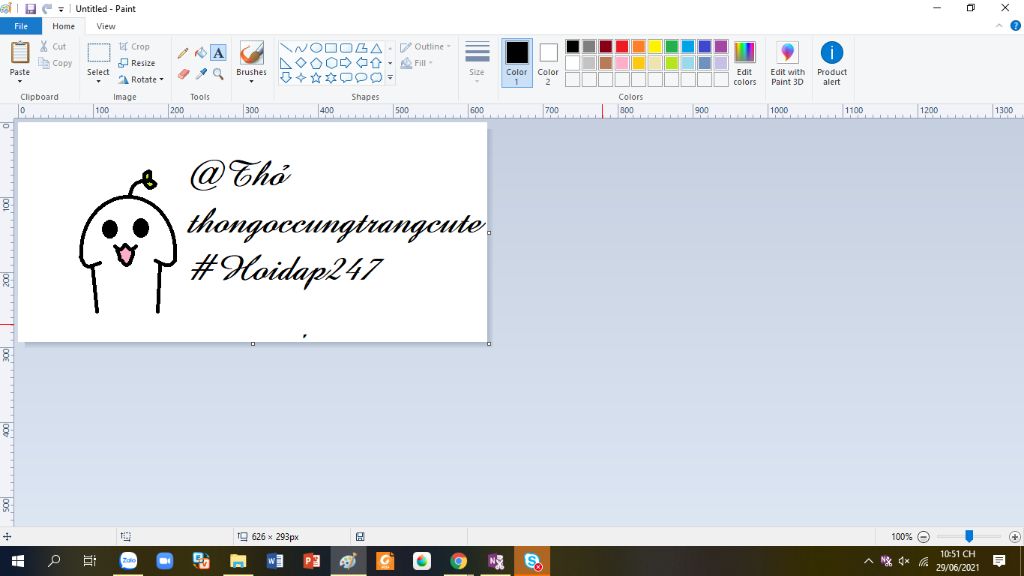
Task: Open File Explorer from taskbar
Action: (x=238, y=561)
